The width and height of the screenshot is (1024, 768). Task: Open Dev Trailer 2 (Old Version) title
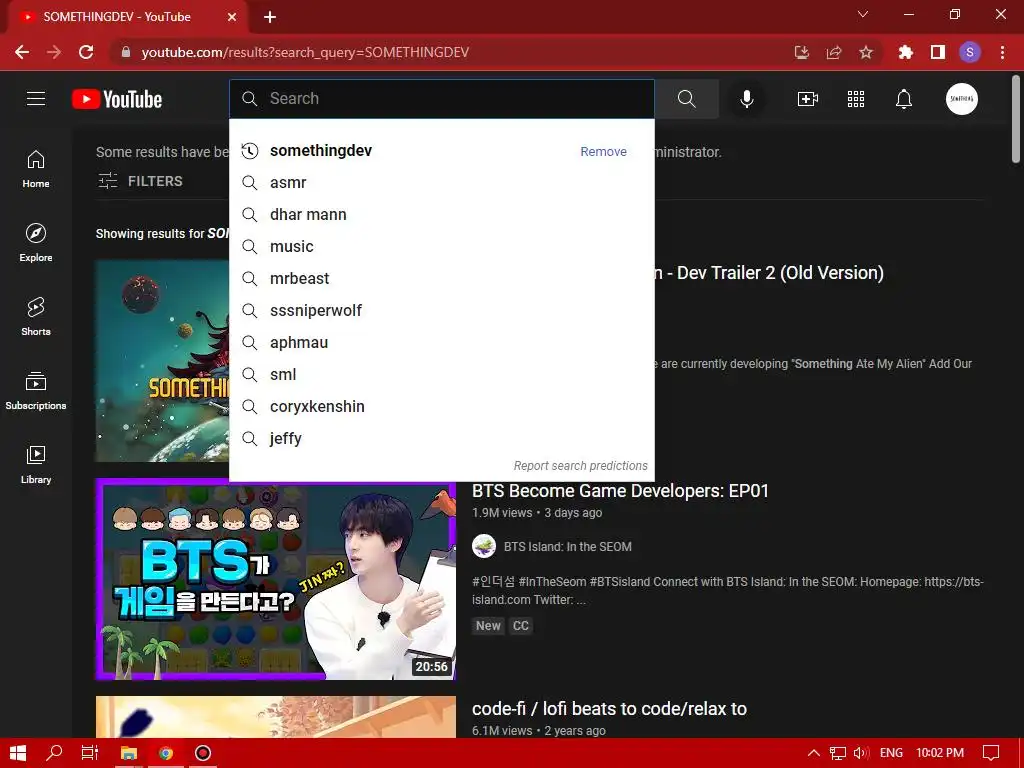click(x=769, y=273)
